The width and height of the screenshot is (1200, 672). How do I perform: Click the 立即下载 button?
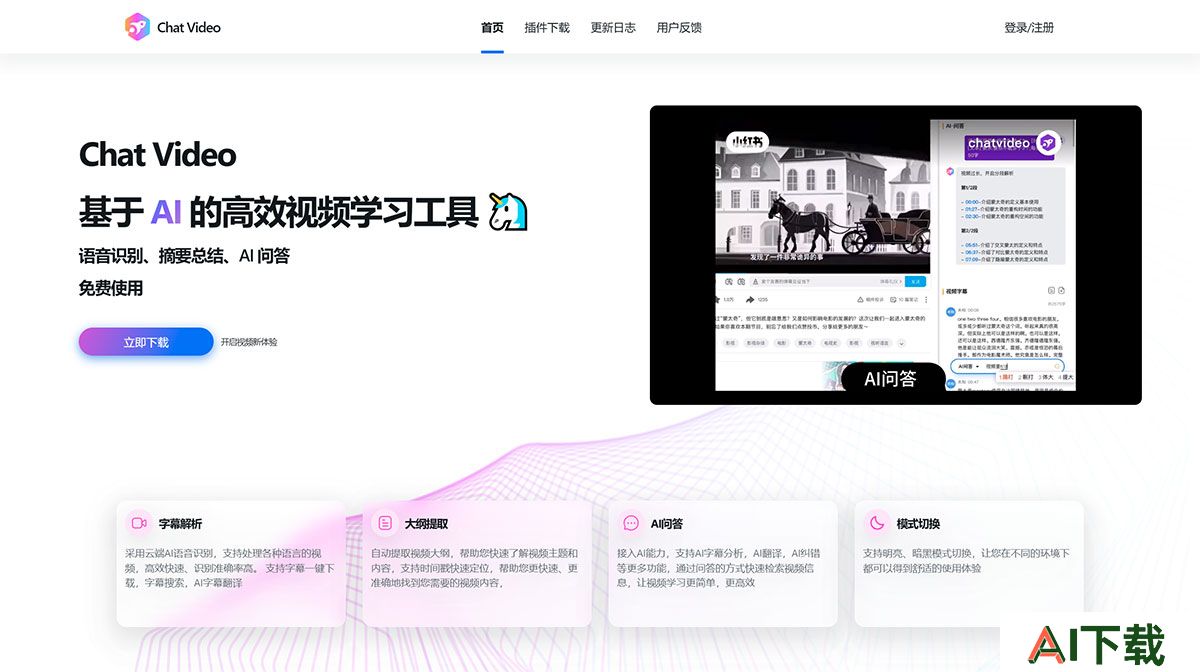(x=146, y=342)
